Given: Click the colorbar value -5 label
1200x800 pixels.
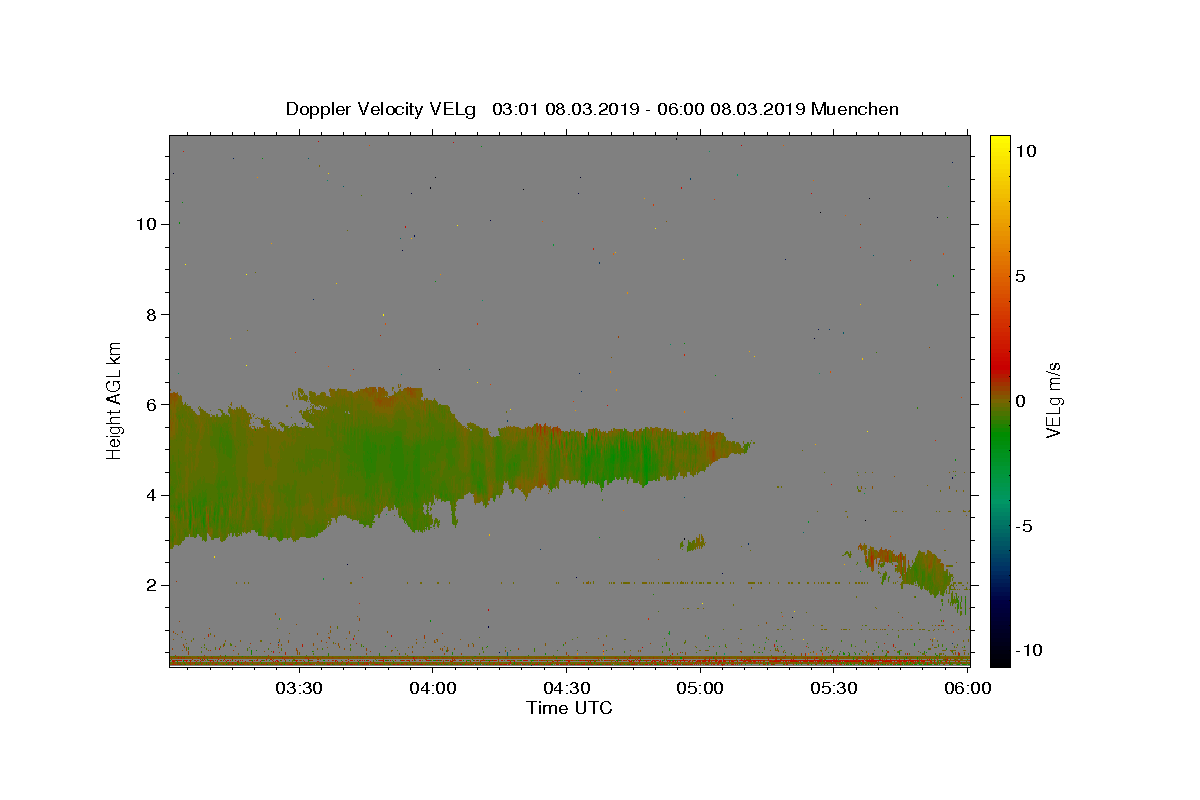Looking at the screenshot, I should tap(1024, 526).
